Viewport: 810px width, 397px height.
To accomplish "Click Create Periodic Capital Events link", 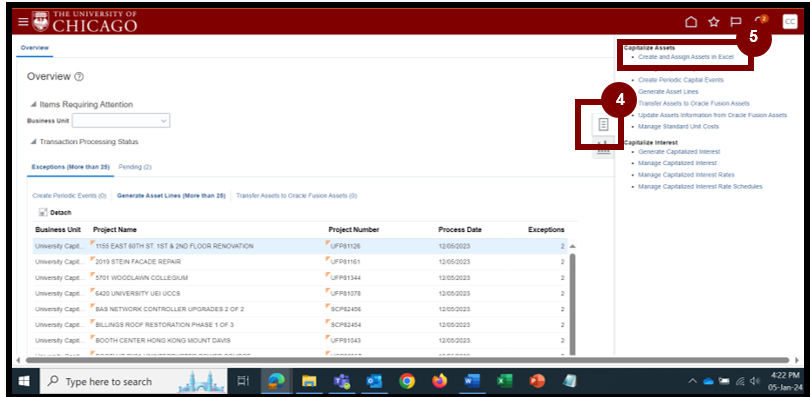I will [x=681, y=80].
